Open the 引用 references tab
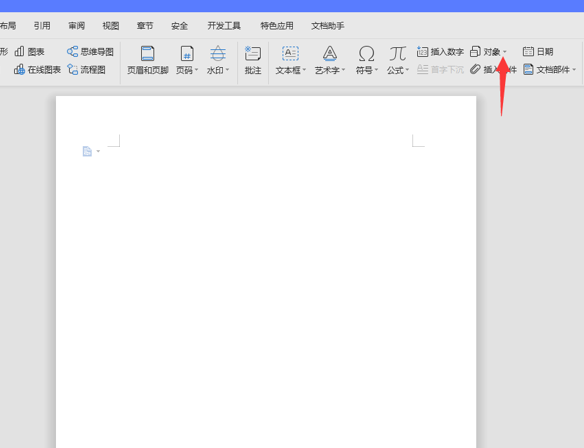The image size is (584, 448). tap(42, 26)
